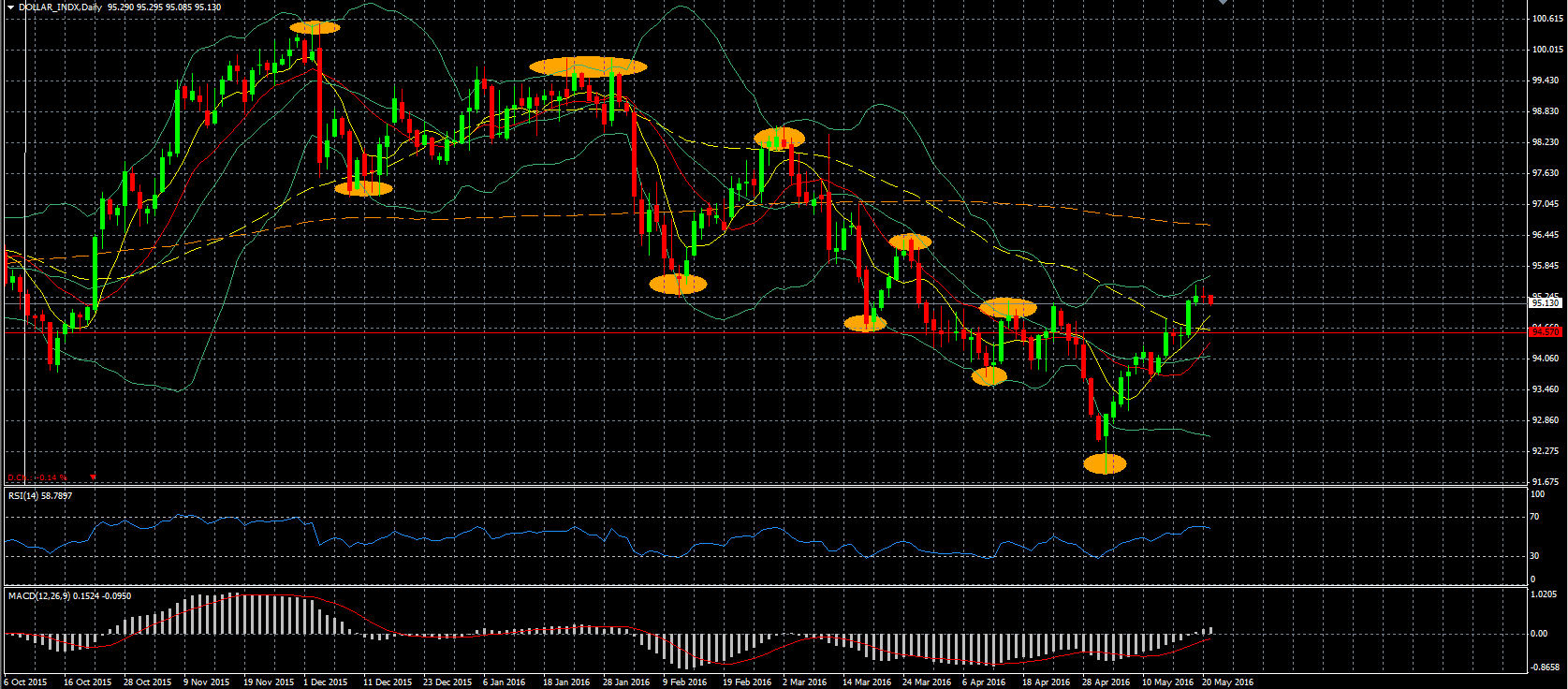Click the 20 May 2016 date label
Image resolution: width=1568 pixels, height=689 pixels.
(x=1227, y=682)
